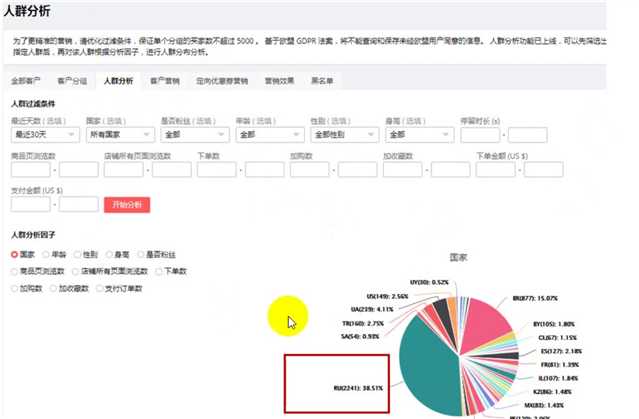This screenshot has height=419, width=639.
Task: Focus the minimum 停留时长 input field
Action: pyautogui.click(x=480, y=135)
